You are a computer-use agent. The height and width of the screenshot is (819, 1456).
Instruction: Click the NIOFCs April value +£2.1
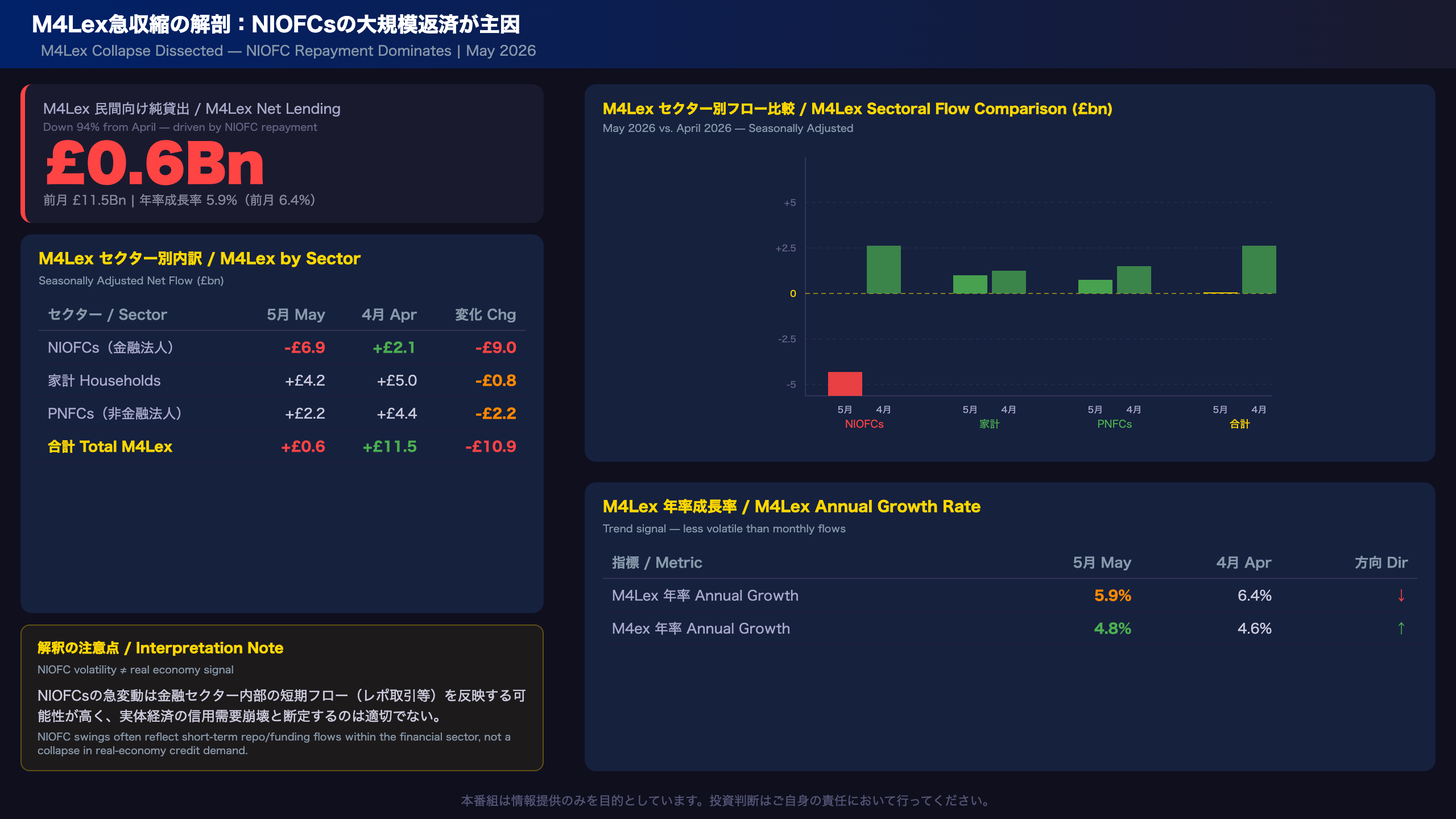[394, 348]
